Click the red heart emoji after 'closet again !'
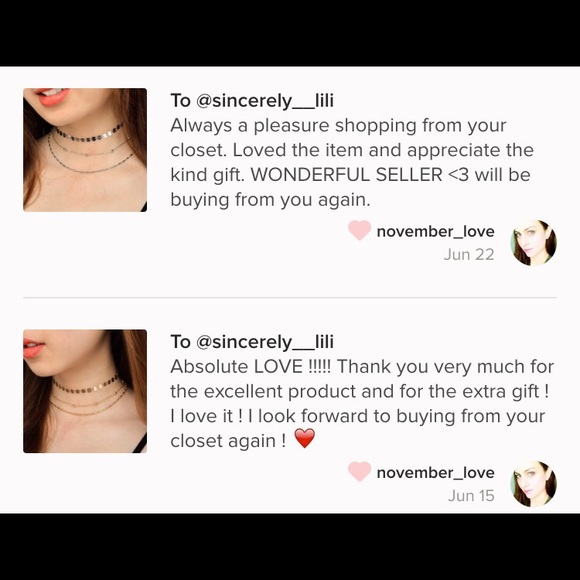The width and height of the screenshot is (580, 580). click(304, 438)
